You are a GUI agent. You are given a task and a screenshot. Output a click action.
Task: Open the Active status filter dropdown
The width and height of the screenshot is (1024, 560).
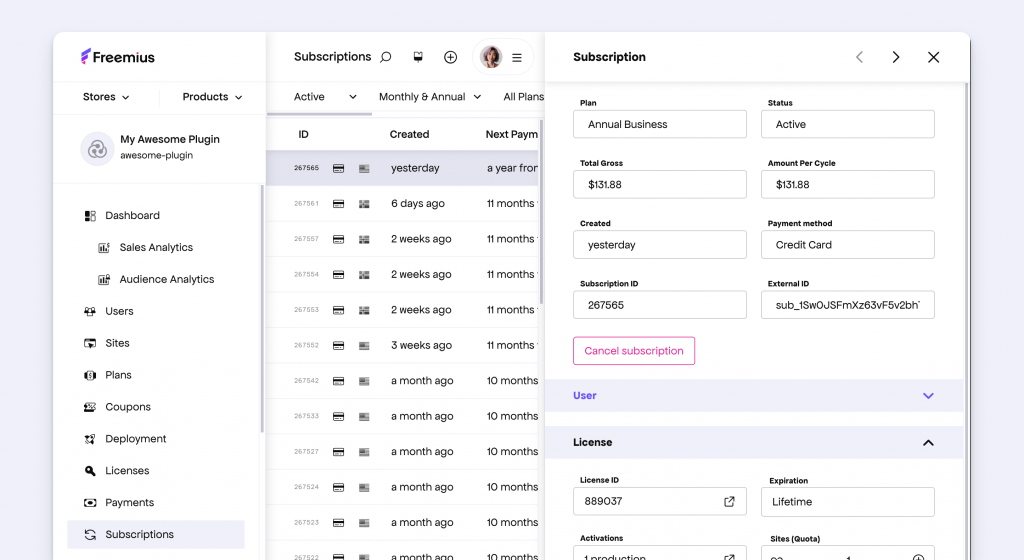coord(325,97)
